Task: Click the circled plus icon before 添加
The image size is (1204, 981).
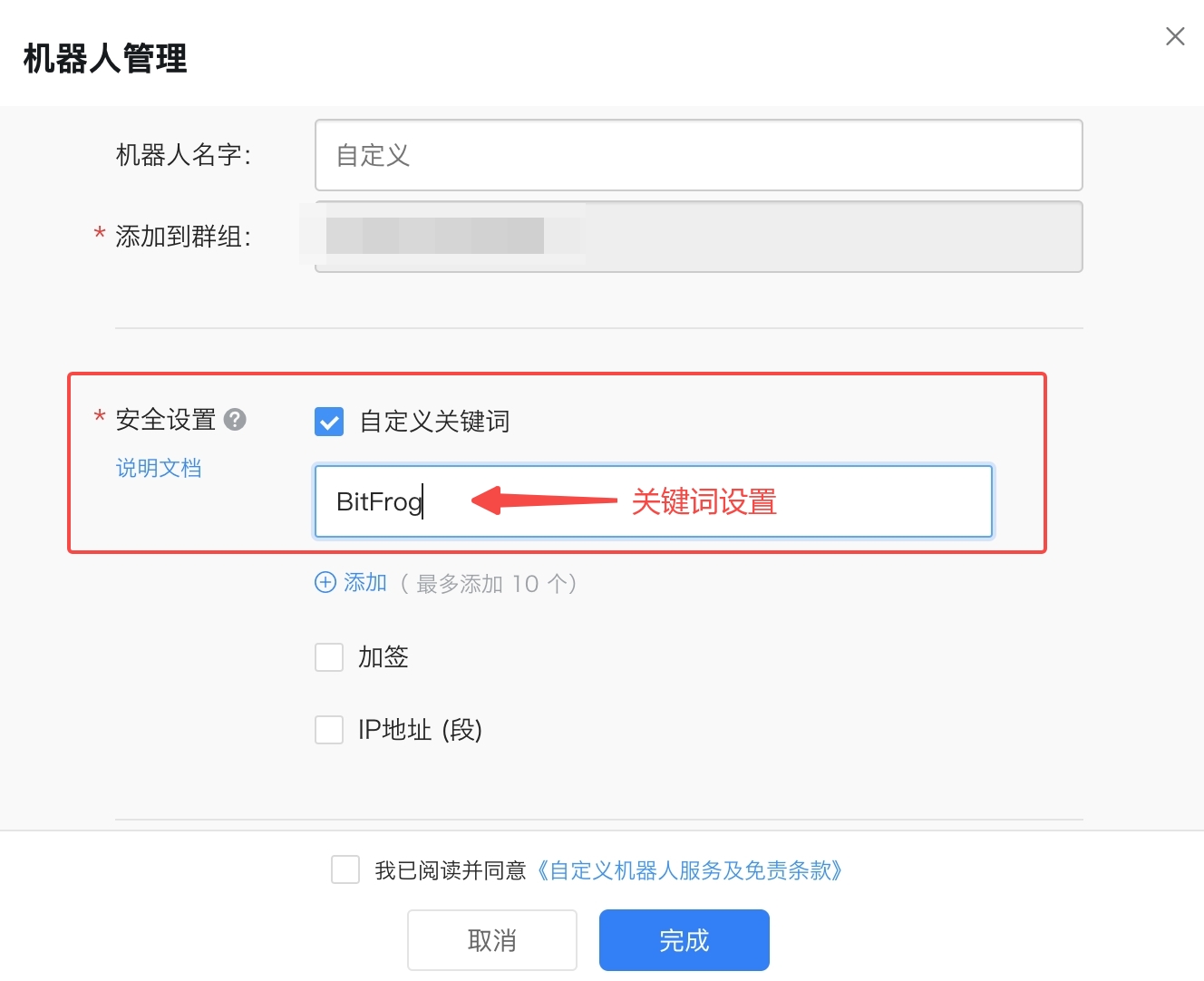Action: coord(325,582)
